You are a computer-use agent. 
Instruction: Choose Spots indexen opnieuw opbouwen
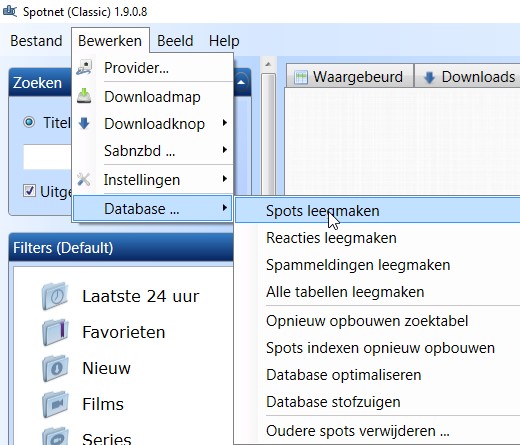(378, 348)
